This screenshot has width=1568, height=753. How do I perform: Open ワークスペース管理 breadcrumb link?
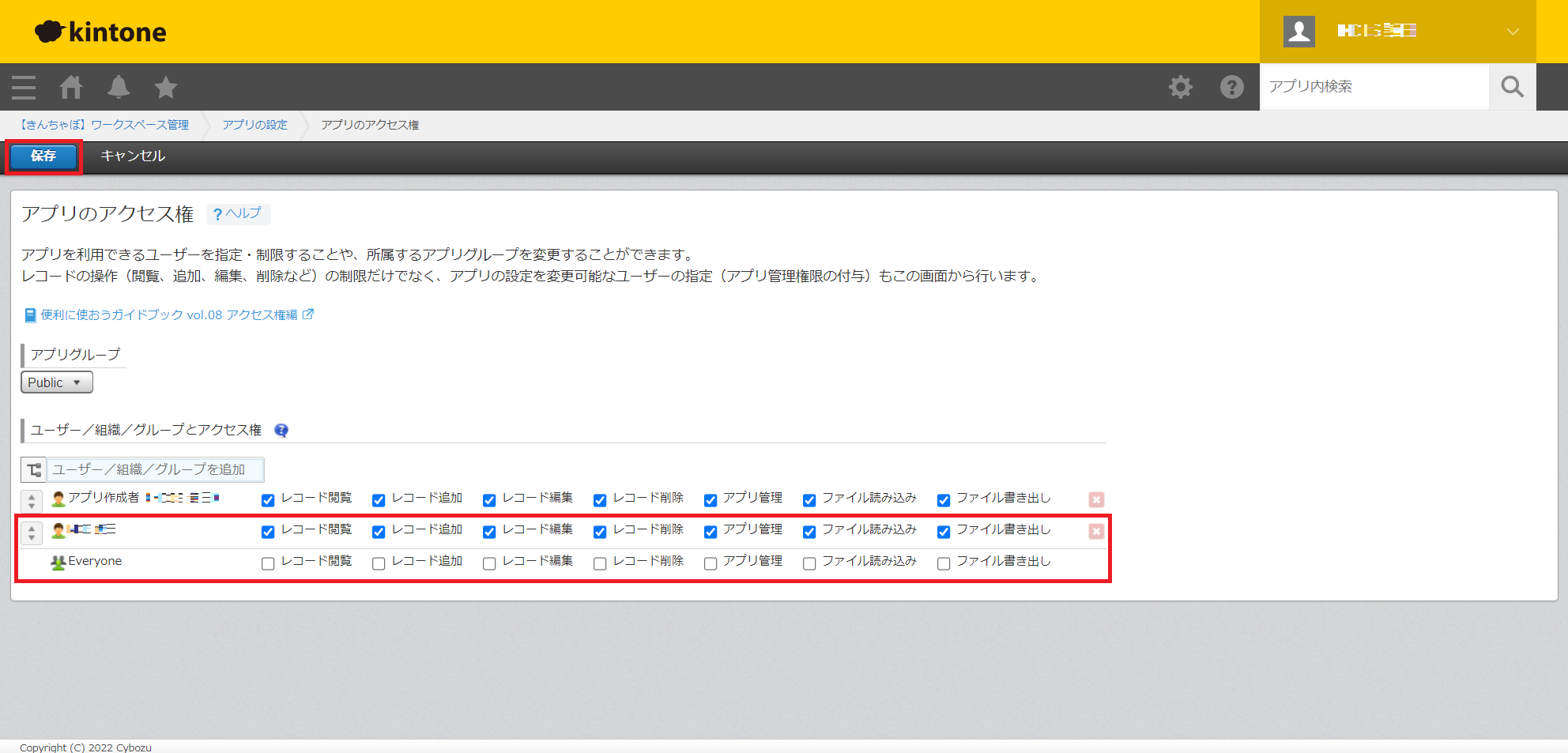click(x=104, y=125)
